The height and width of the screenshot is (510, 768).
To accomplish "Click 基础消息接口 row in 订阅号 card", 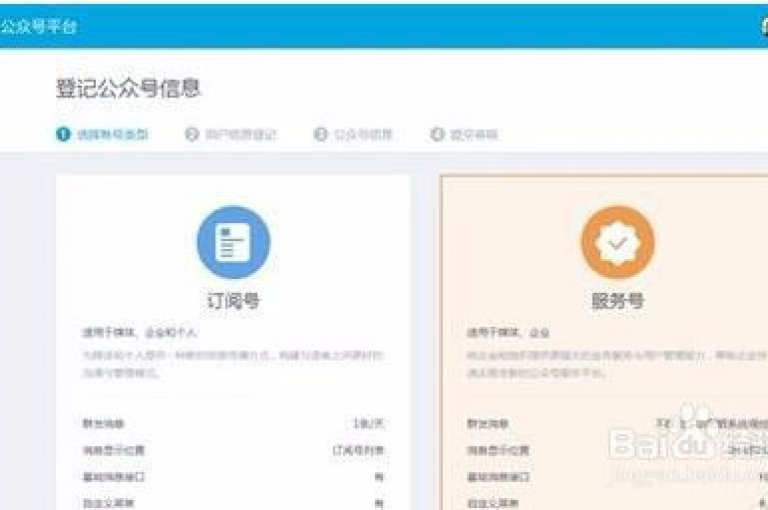I will [233, 477].
